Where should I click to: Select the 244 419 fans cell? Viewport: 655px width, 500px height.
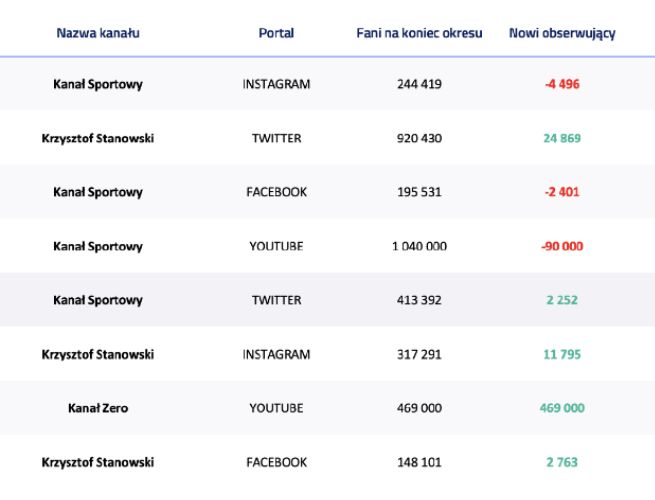click(x=419, y=84)
